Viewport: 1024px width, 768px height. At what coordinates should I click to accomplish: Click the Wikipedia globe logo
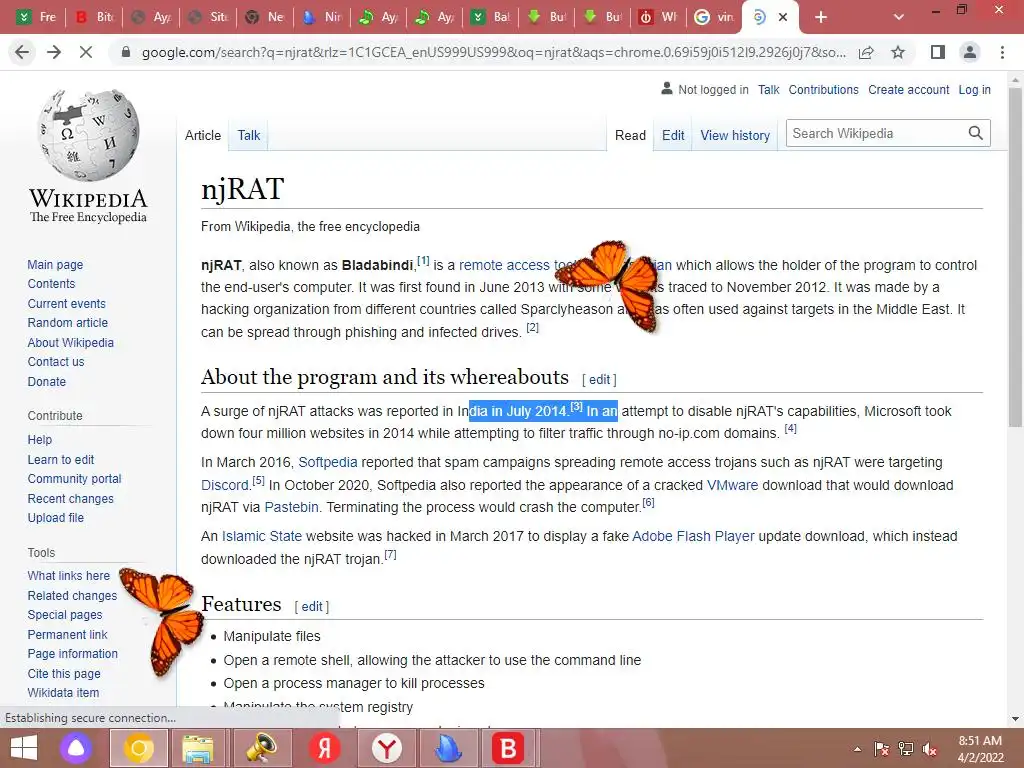tap(88, 135)
